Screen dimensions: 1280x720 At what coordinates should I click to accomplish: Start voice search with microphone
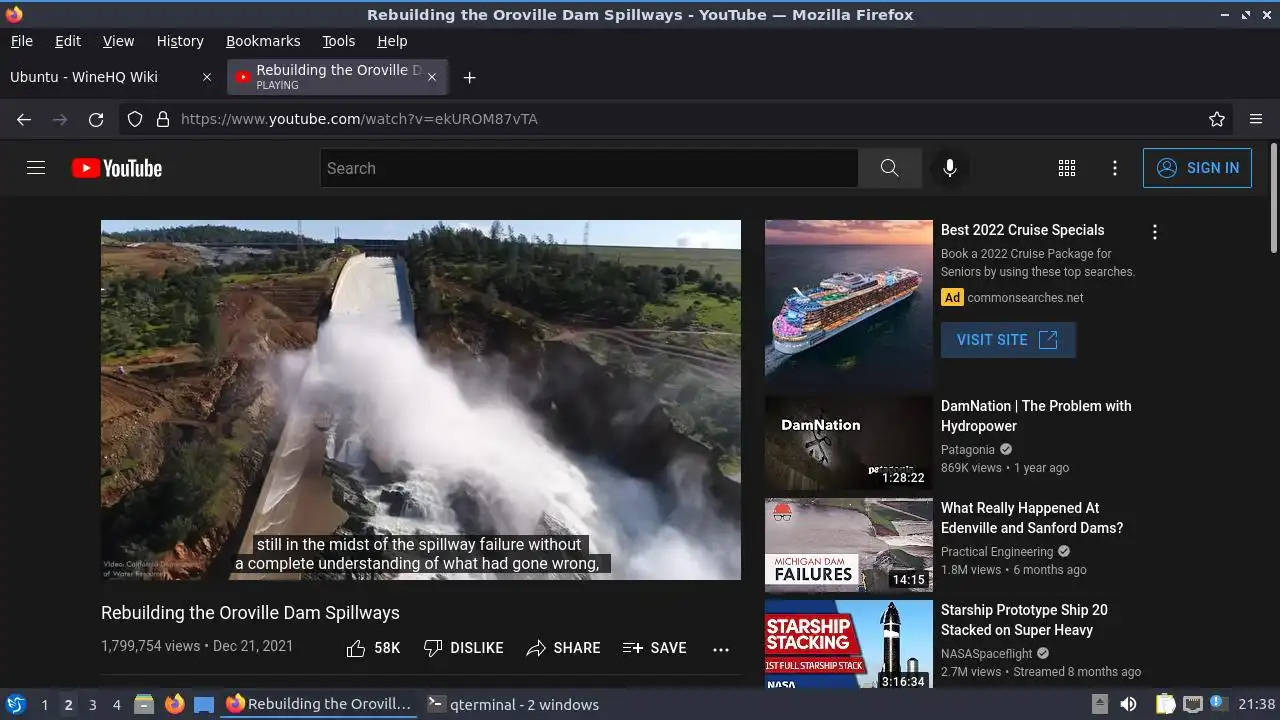pos(950,168)
